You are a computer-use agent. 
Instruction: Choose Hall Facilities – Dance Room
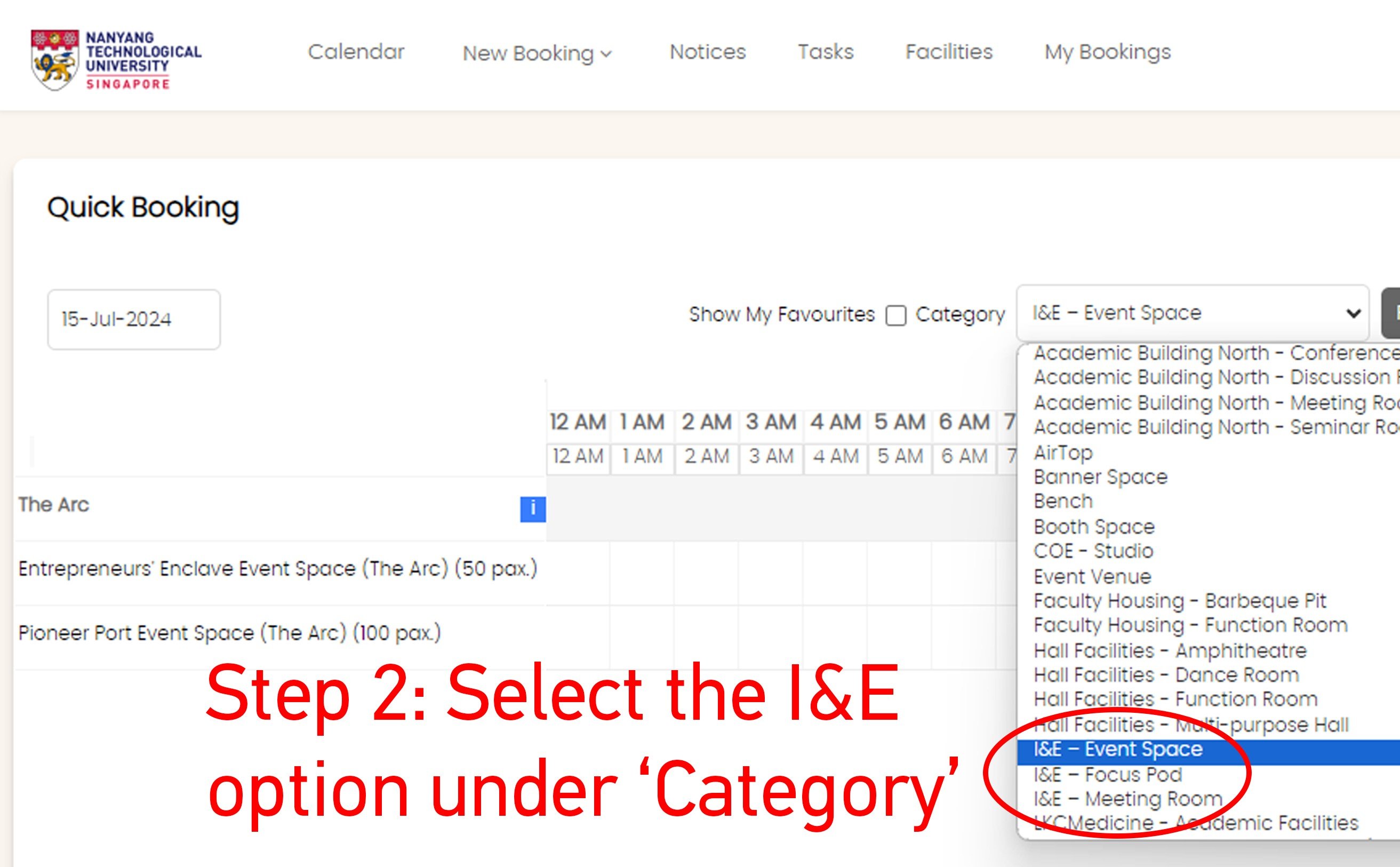[x=1166, y=675]
